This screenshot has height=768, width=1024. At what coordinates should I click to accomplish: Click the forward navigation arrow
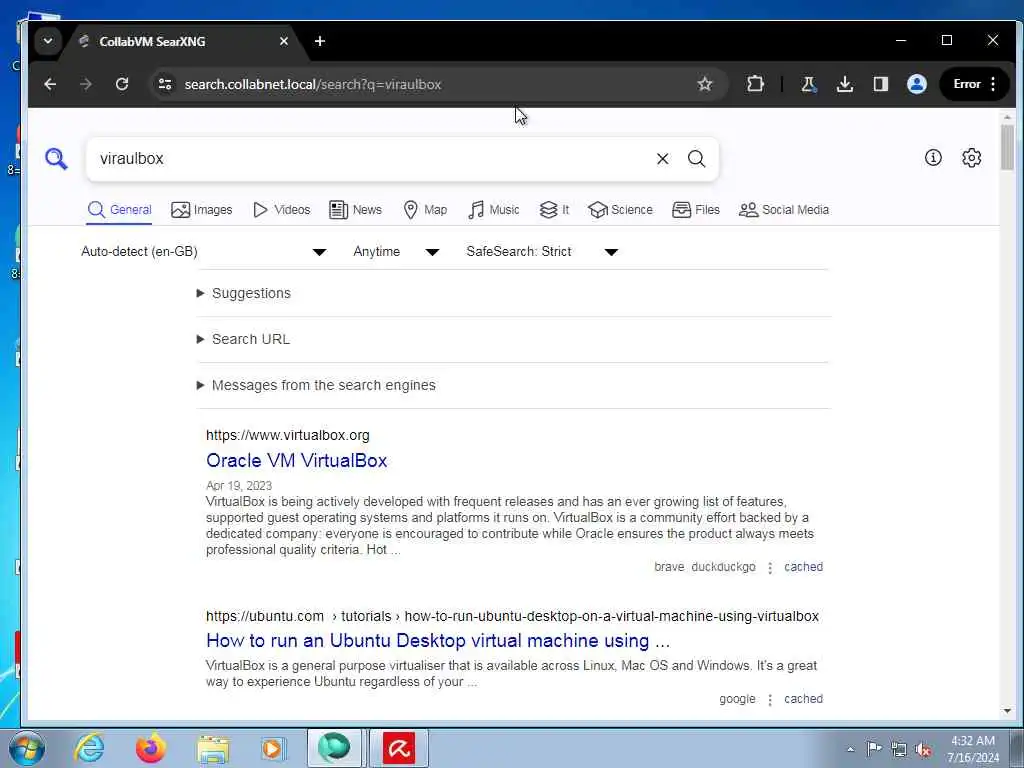[x=86, y=84]
